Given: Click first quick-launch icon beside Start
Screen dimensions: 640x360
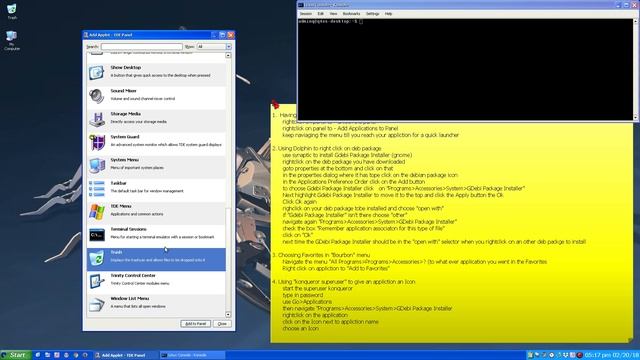Looking at the screenshot, I should (x=38, y=355).
